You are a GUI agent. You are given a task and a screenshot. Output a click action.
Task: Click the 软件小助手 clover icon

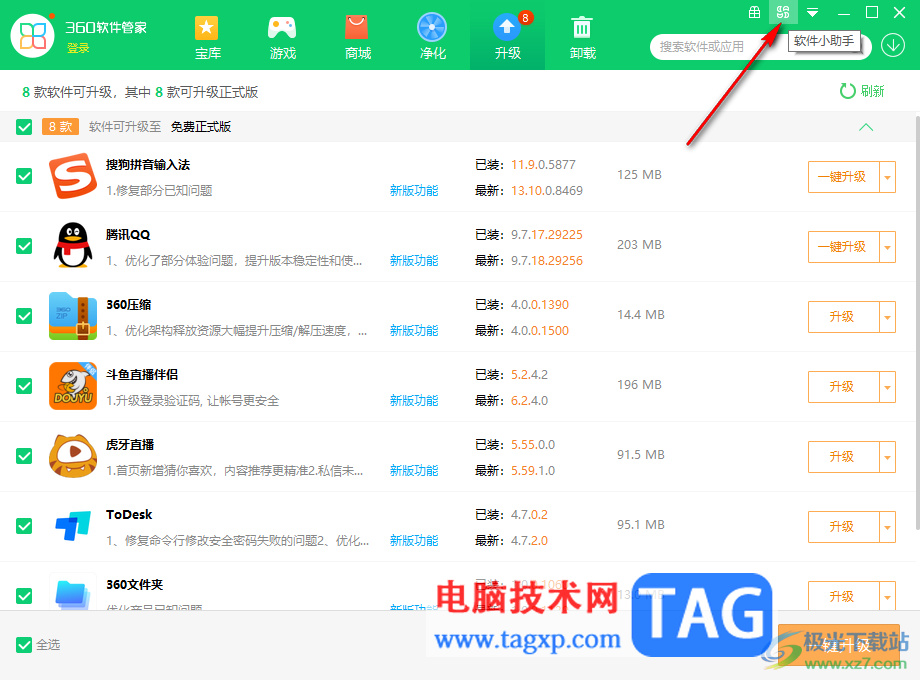click(x=783, y=12)
